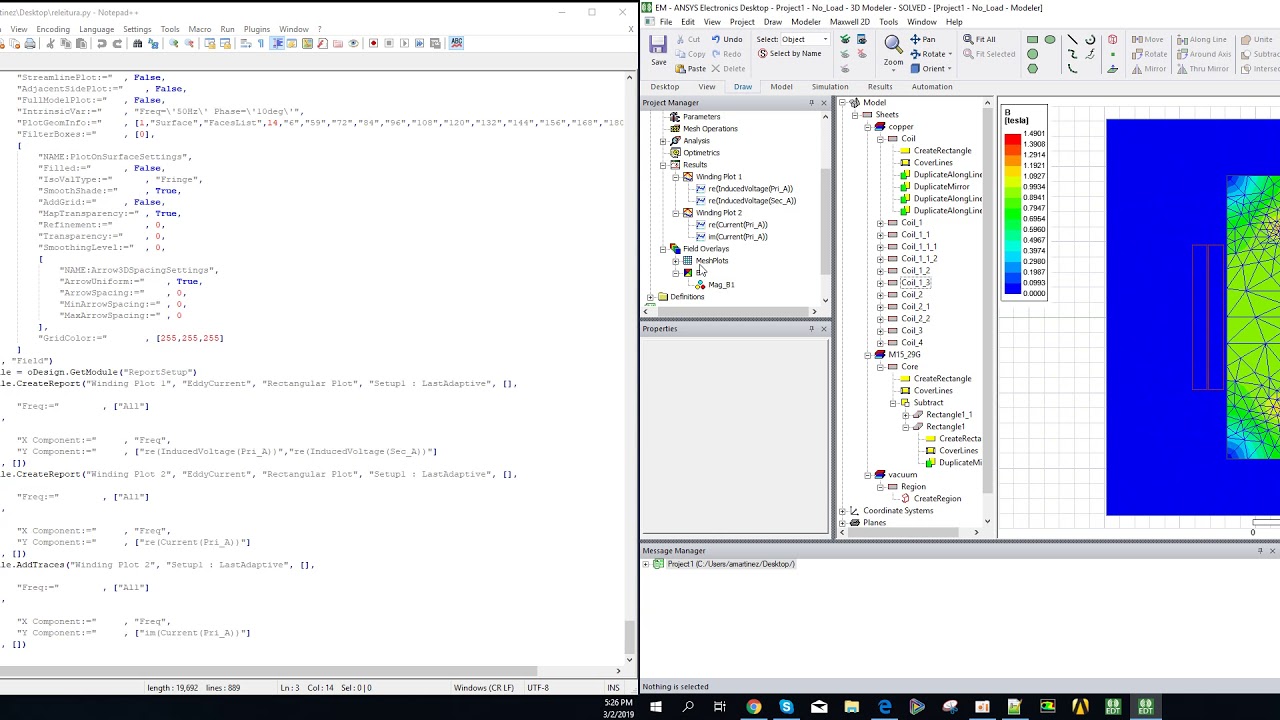The image size is (1280, 720).
Task: Expand the Definitions folder node
Action: [650, 297]
